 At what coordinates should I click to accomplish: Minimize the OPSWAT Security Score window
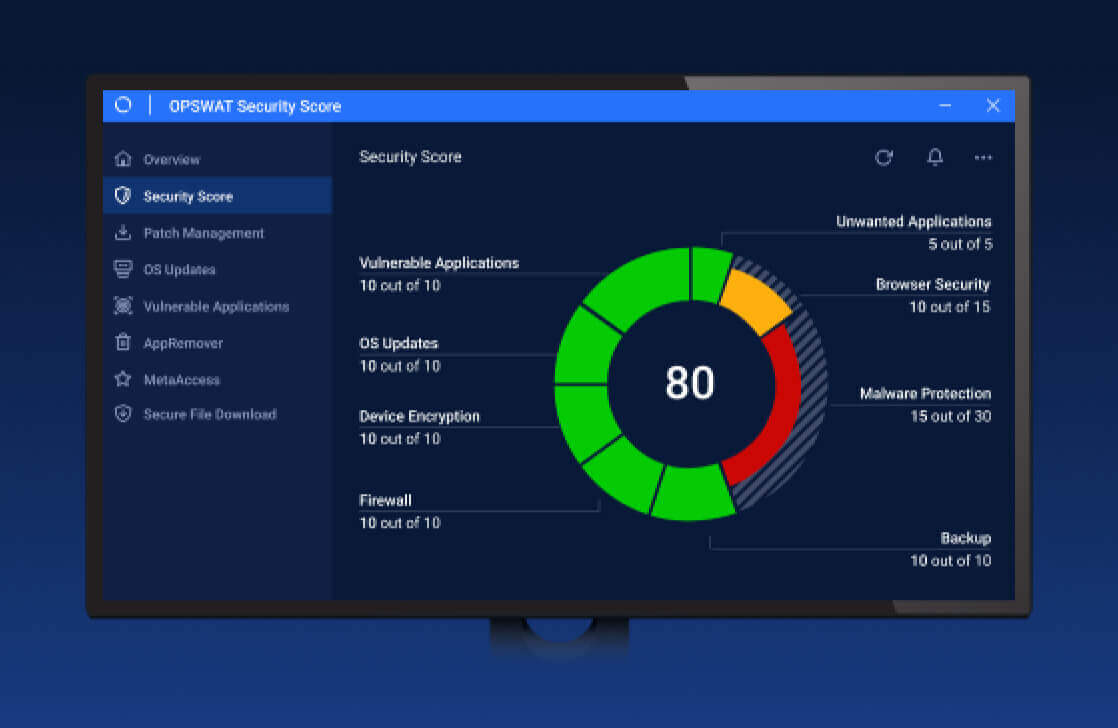click(x=945, y=105)
